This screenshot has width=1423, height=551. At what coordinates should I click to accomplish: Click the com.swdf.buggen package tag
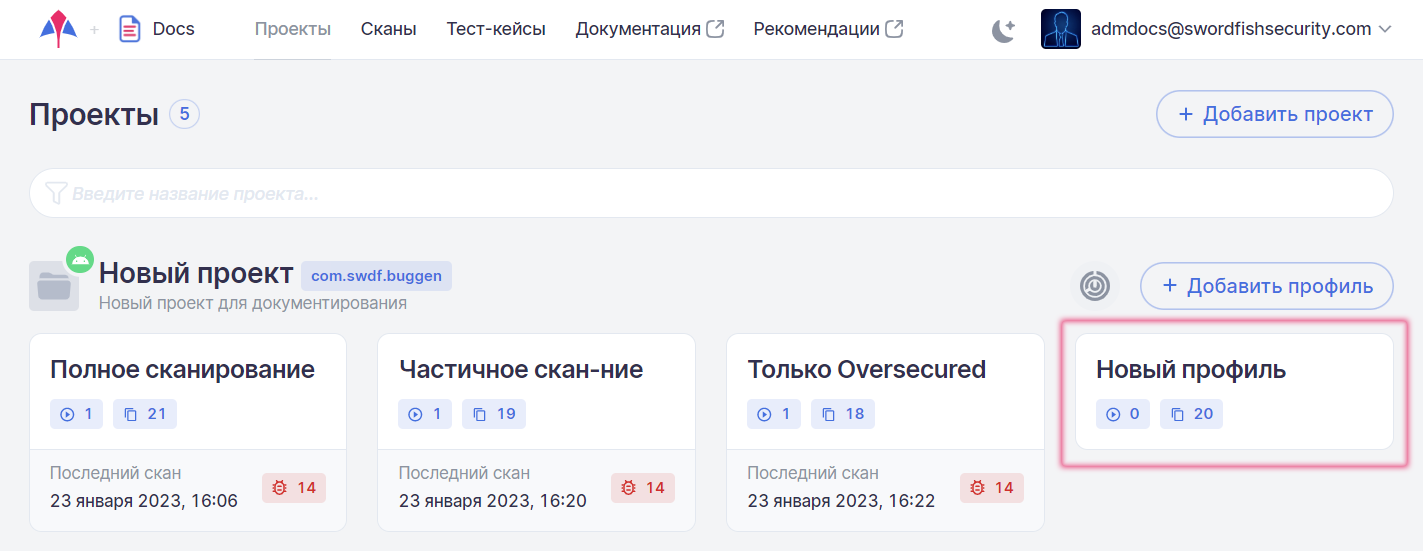376,276
